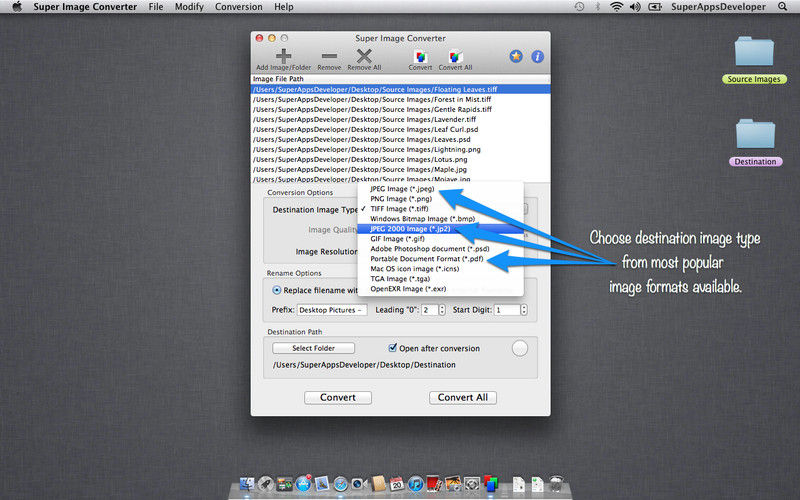Toggle Open after conversion checkbox
This screenshot has height=500, width=800.
tap(392, 347)
